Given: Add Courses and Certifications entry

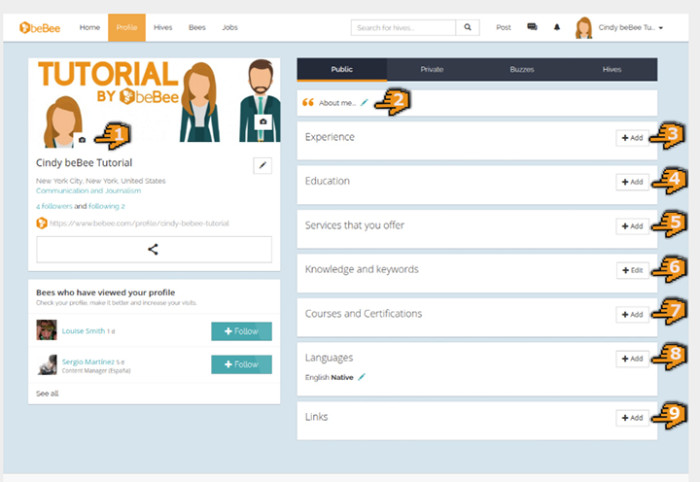Looking at the screenshot, I should (632, 315).
